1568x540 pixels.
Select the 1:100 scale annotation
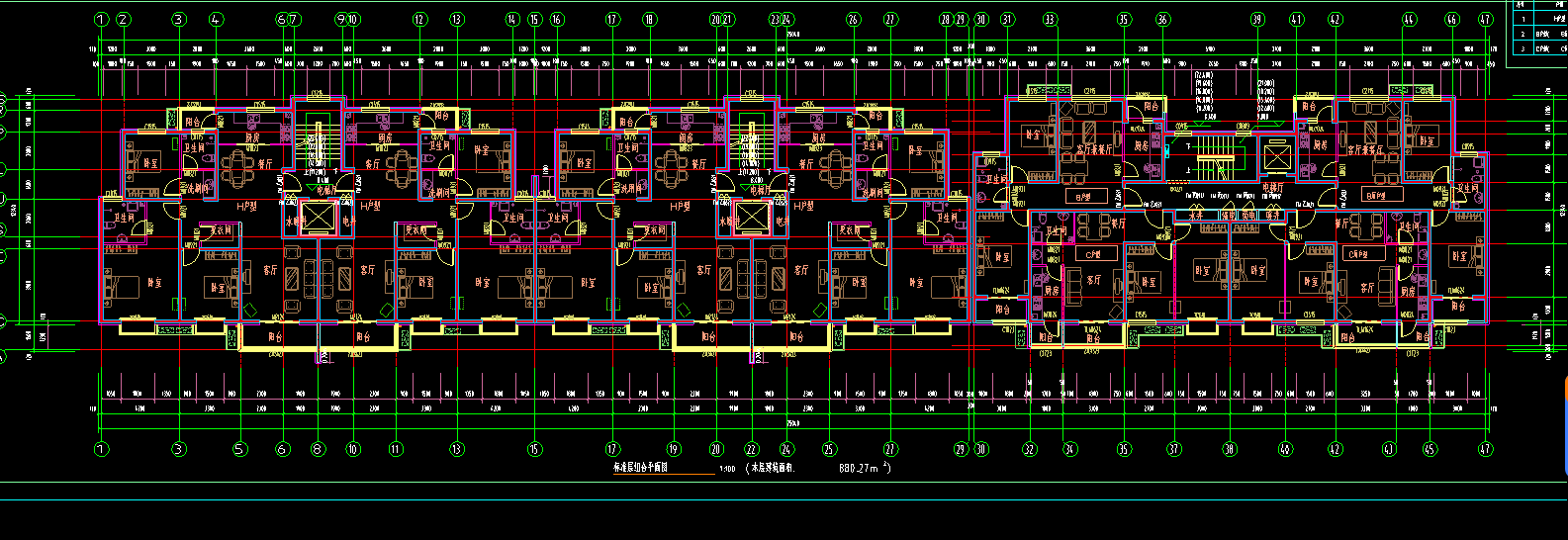(727, 469)
